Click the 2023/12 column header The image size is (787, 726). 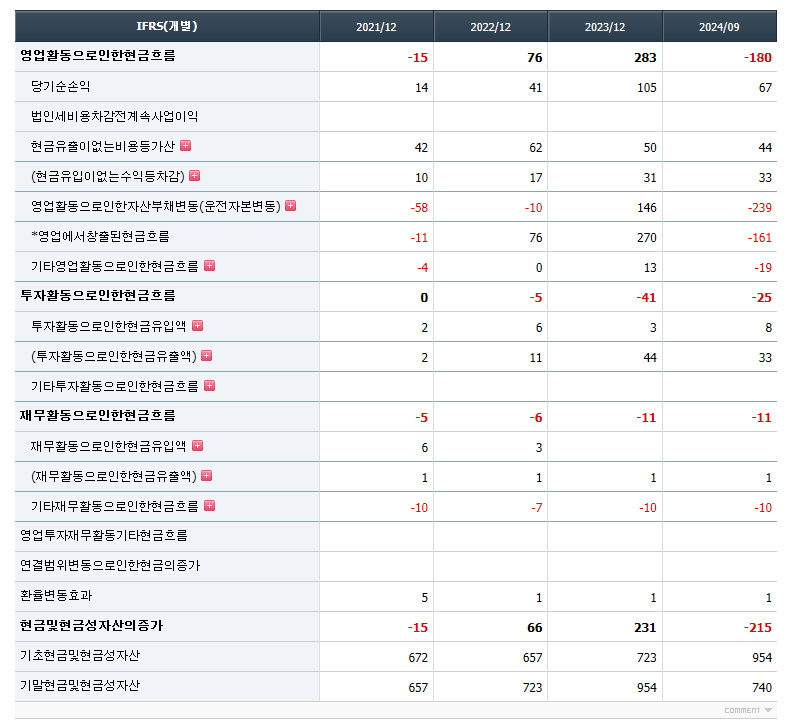tap(605, 27)
